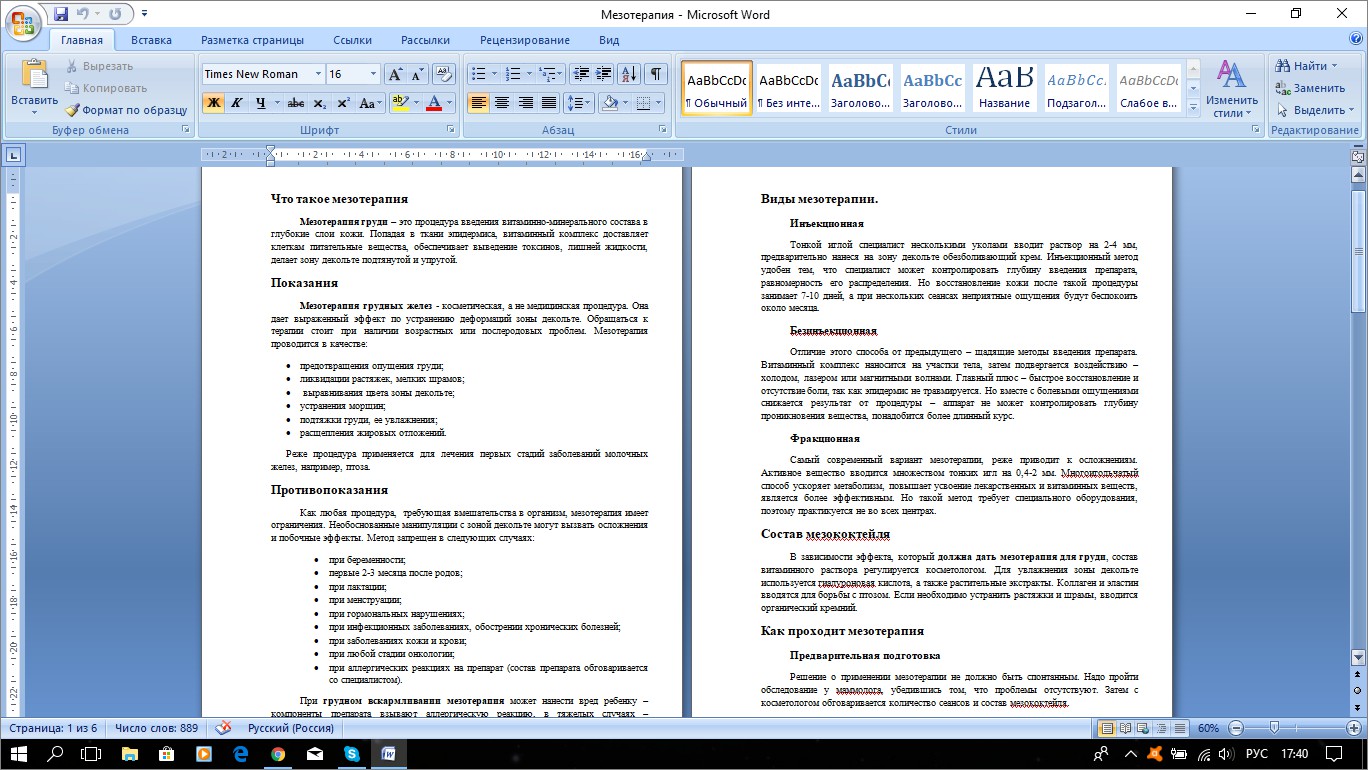Save the document from Quick Access toolbar

[x=61, y=15]
